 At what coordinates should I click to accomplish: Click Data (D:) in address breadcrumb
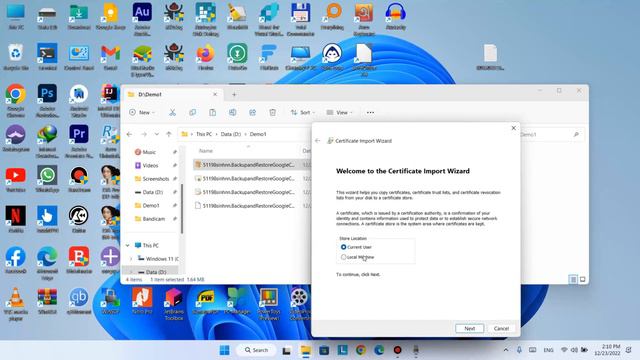point(231,134)
